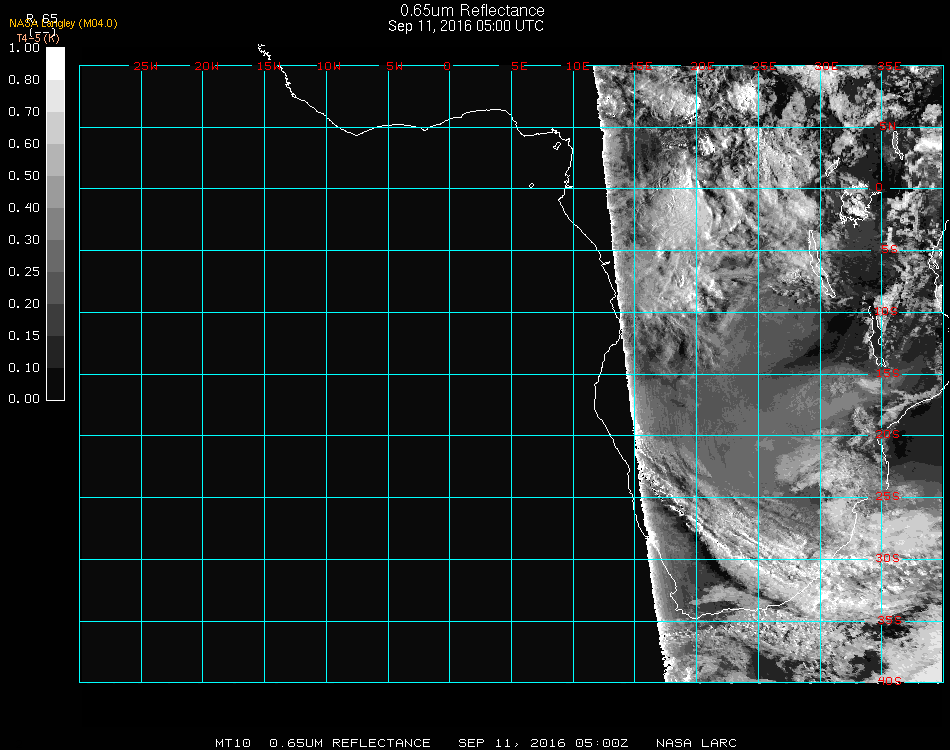The width and height of the screenshot is (950, 750).
Task: Click the 30S latitude label
Action: pos(888,558)
